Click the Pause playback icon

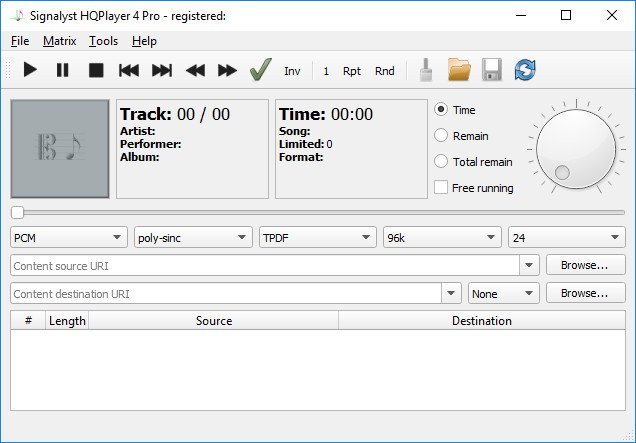62,70
